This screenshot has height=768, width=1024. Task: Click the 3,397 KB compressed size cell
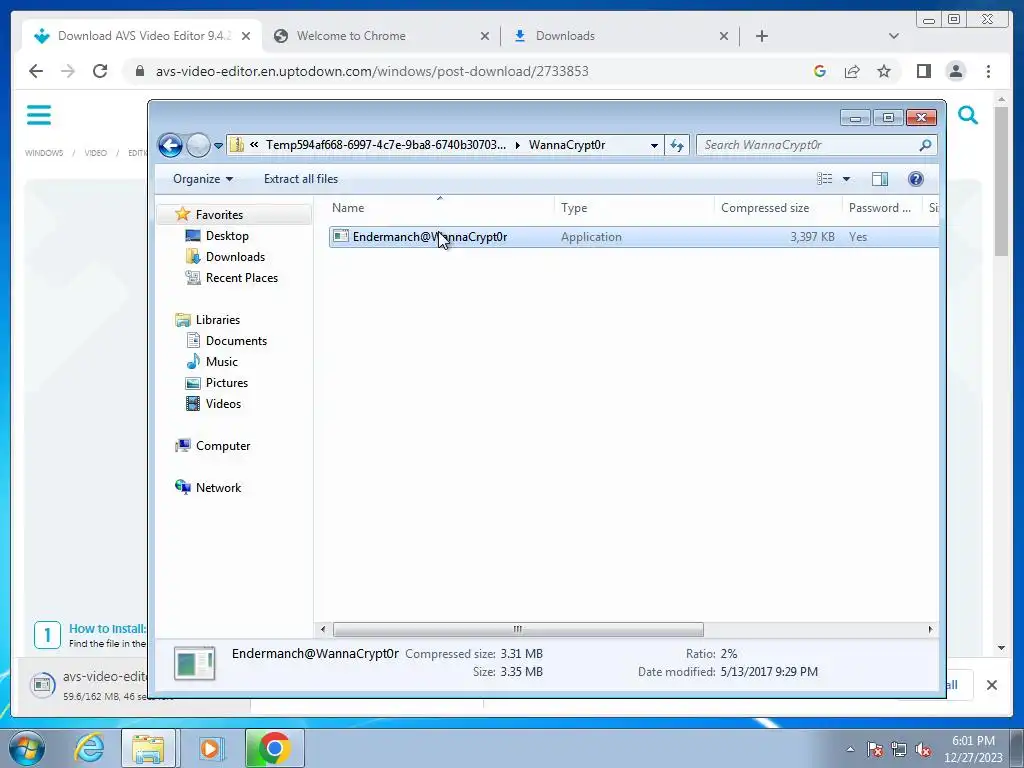tap(812, 237)
